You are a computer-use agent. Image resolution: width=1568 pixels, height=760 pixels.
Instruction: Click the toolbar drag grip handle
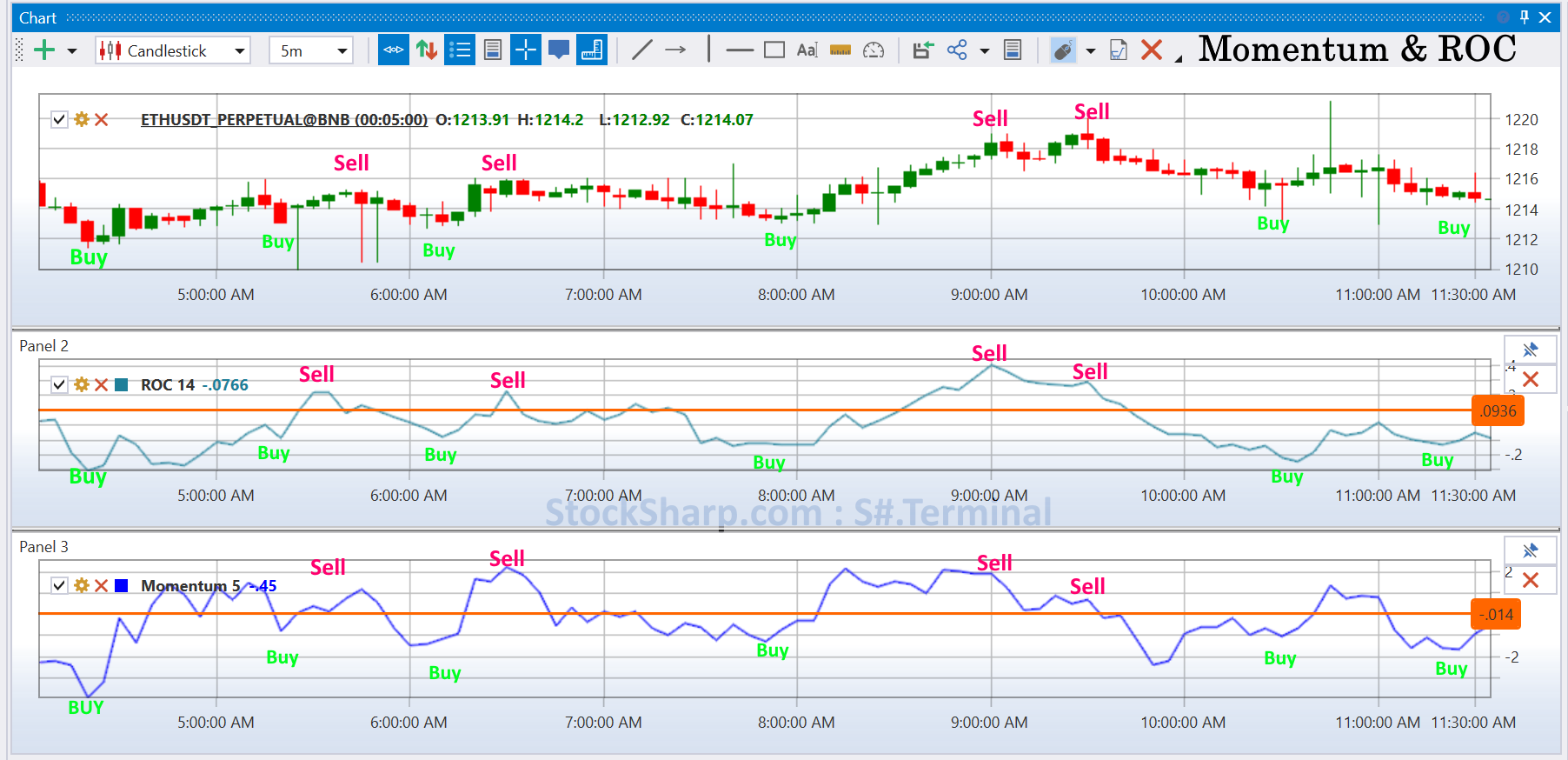(20, 50)
